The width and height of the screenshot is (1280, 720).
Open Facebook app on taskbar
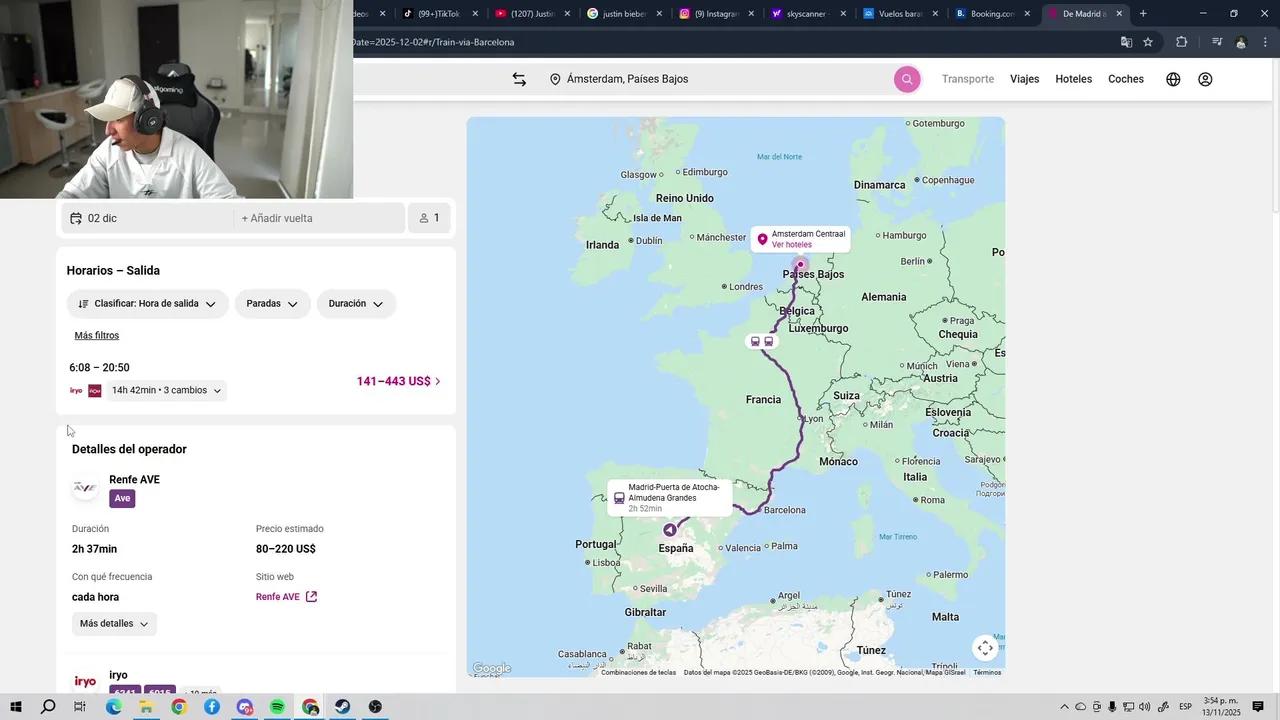[x=212, y=707]
